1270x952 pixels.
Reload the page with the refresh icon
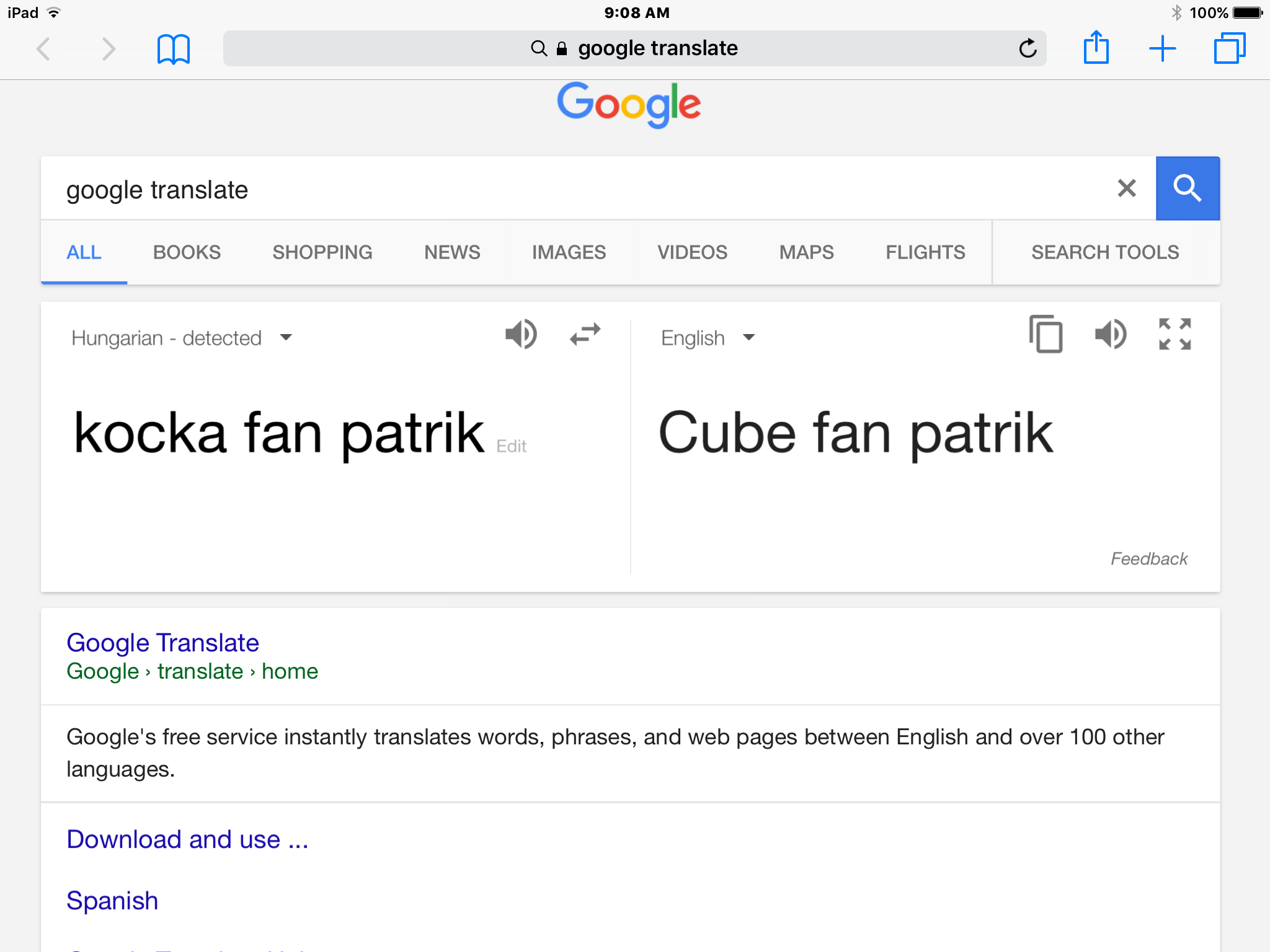click(1028, 48)
